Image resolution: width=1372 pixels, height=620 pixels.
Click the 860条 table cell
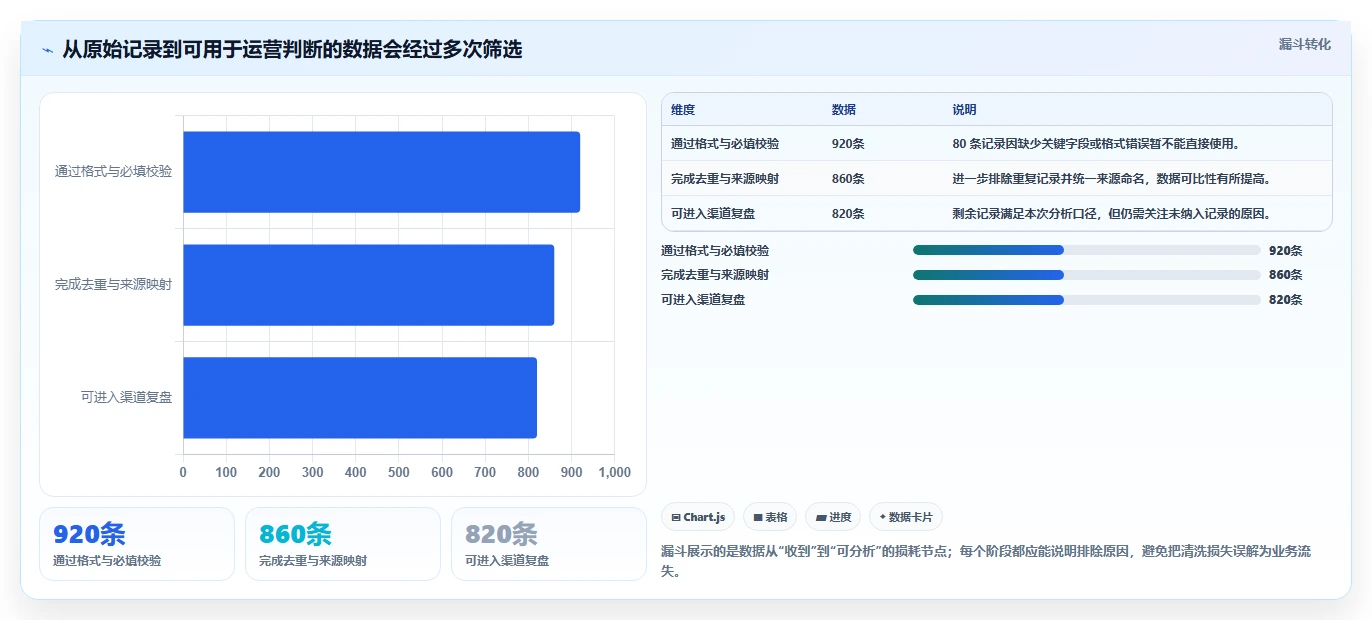[848, 179]
